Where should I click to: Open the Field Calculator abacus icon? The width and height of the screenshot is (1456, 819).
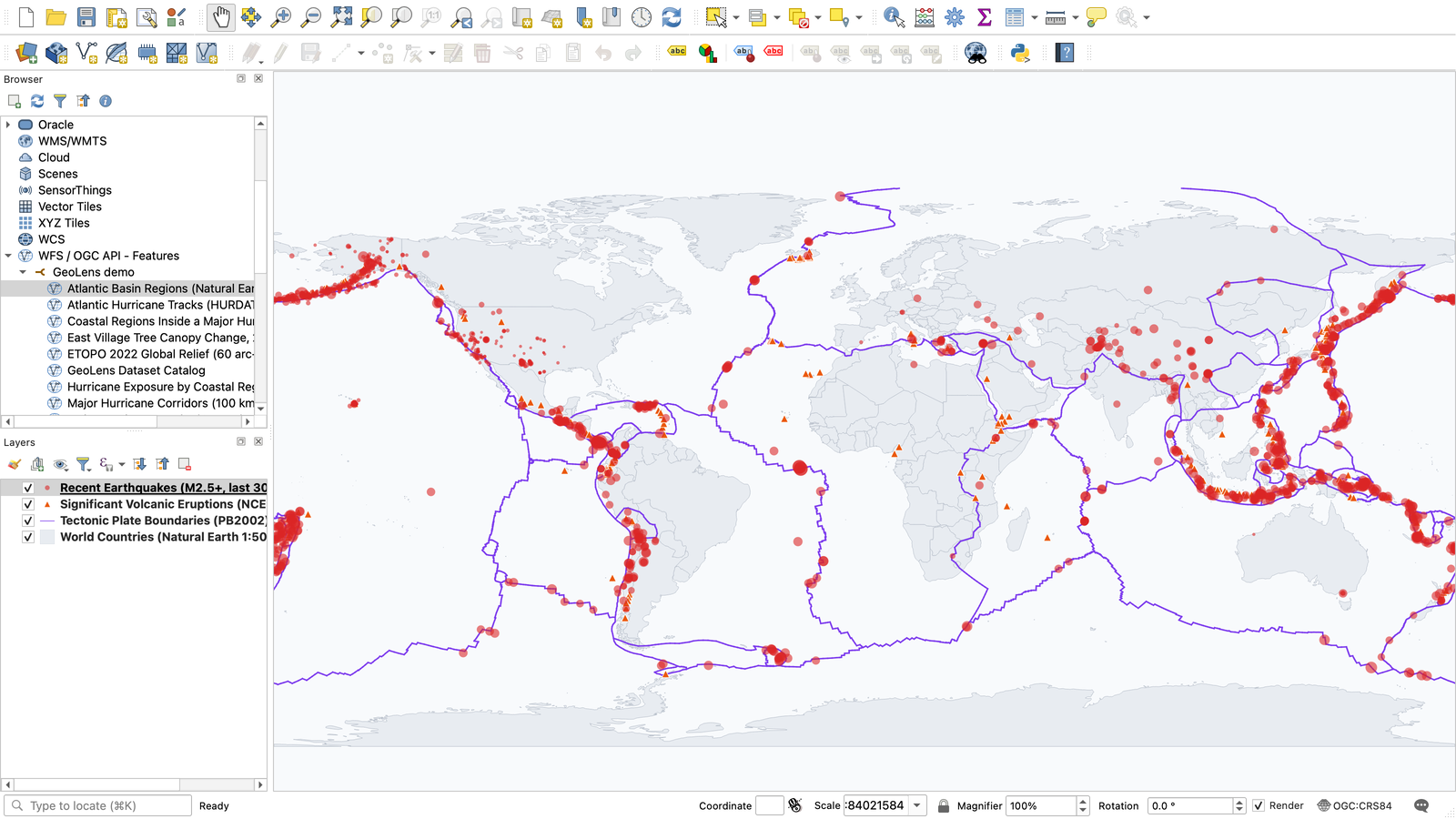925,16
